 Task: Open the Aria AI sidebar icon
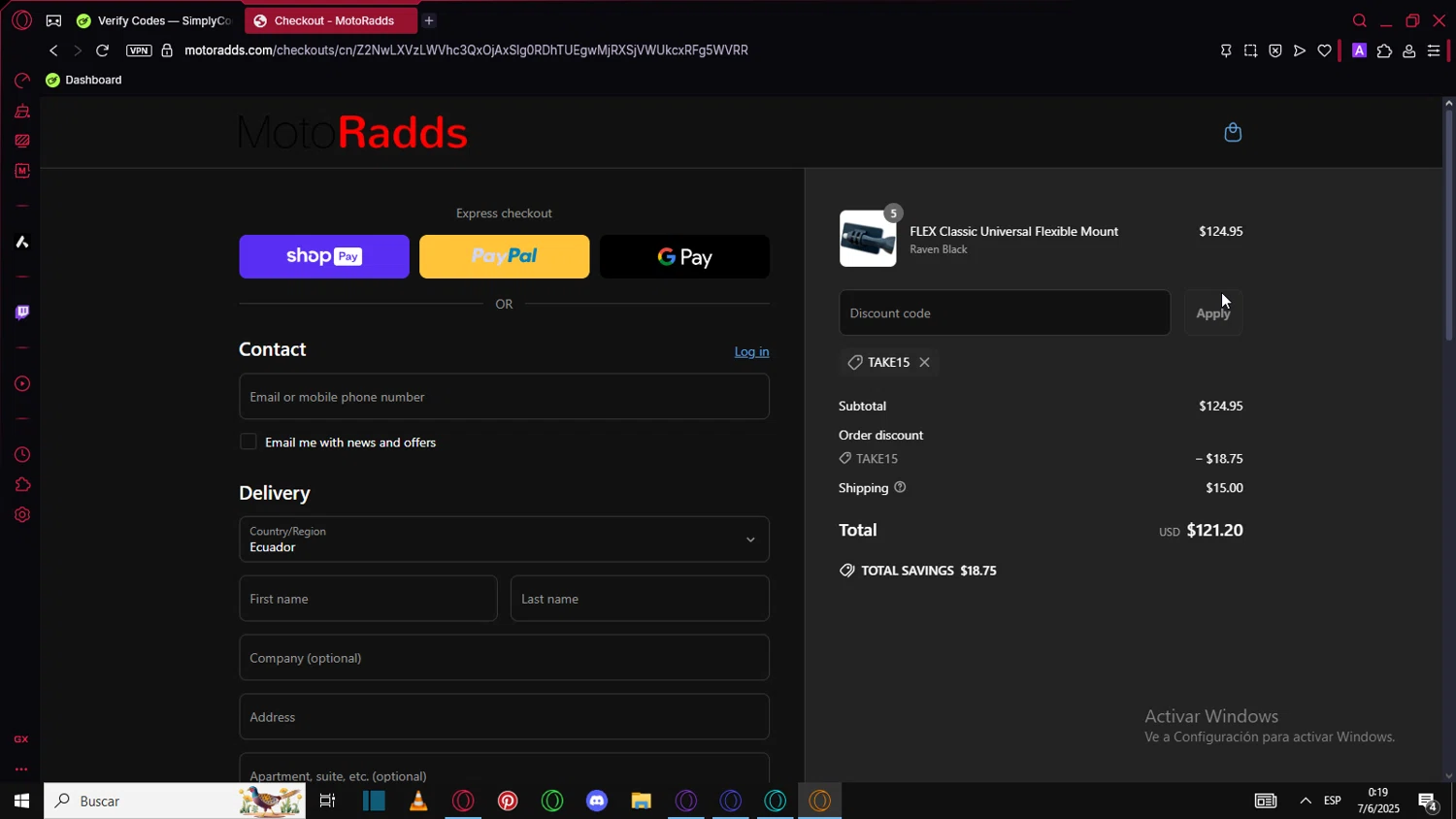coord(21,242)
